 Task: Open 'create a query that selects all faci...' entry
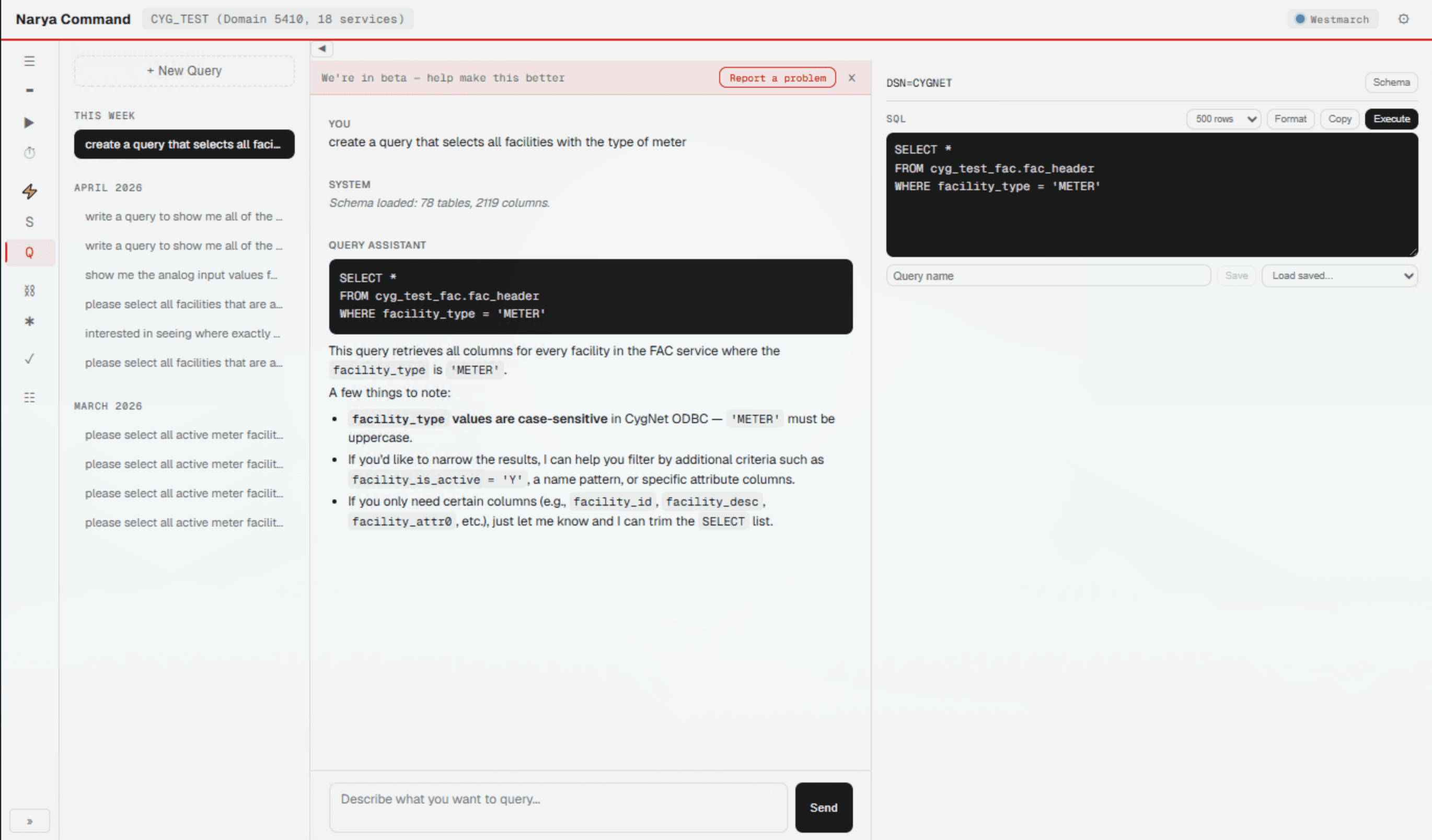184,144
